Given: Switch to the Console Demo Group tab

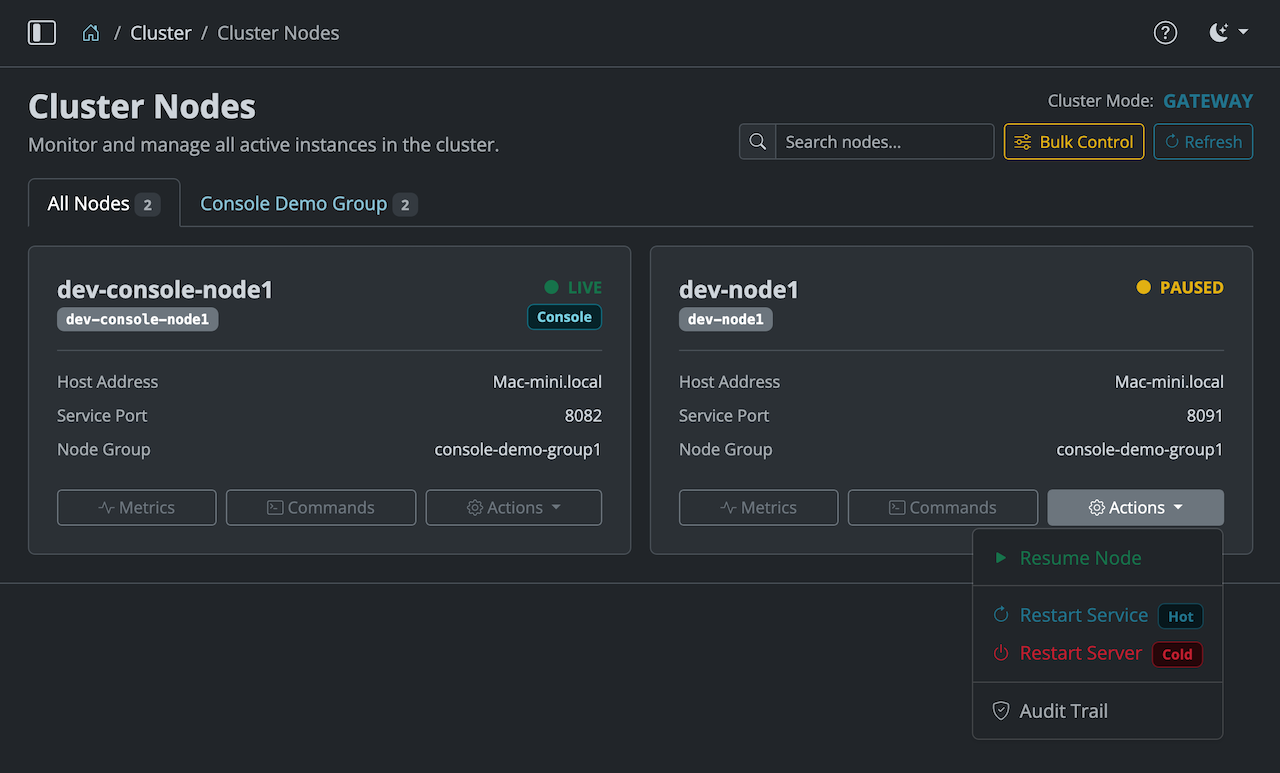Looking at the screenshot, I should coord(308,203).
